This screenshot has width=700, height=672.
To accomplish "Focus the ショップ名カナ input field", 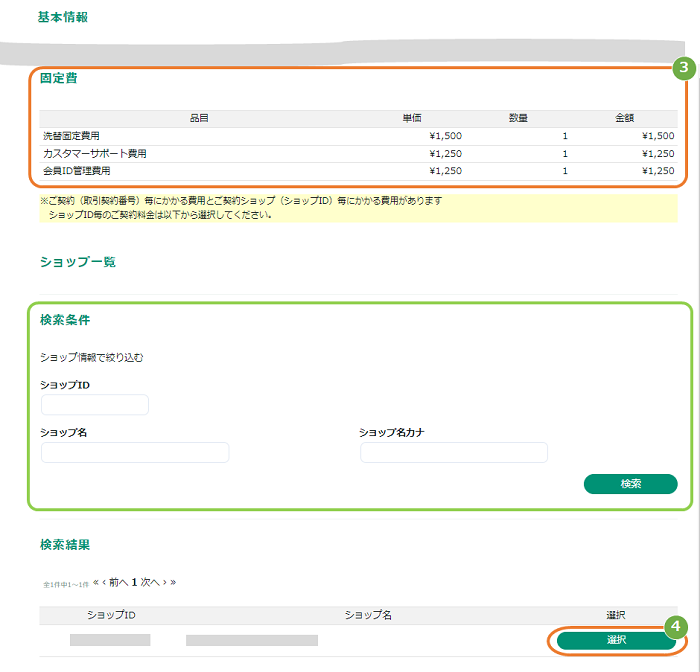I will click(x=454, y=452).
